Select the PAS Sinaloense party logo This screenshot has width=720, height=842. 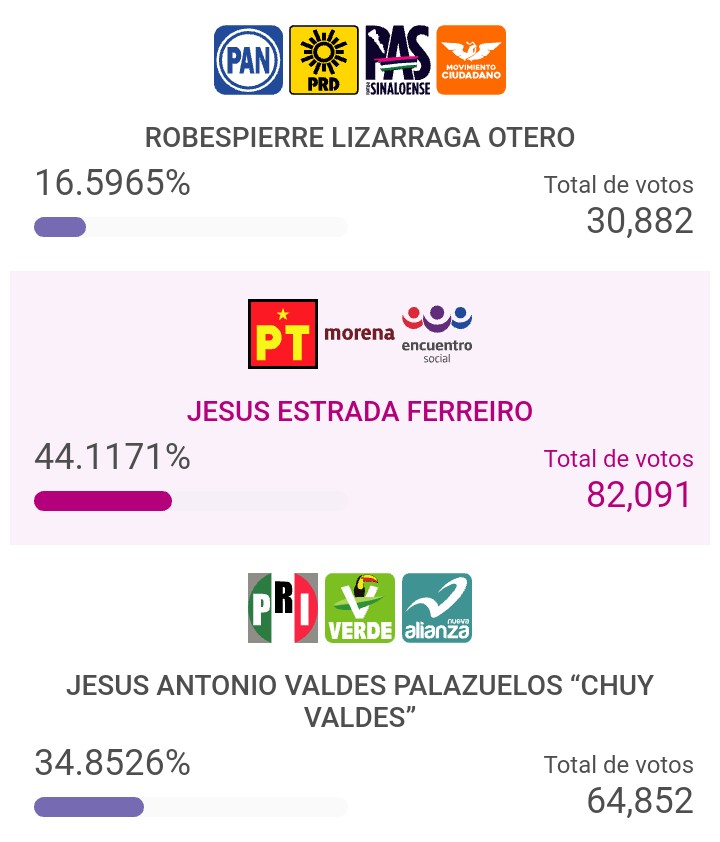tap(398, 60)
